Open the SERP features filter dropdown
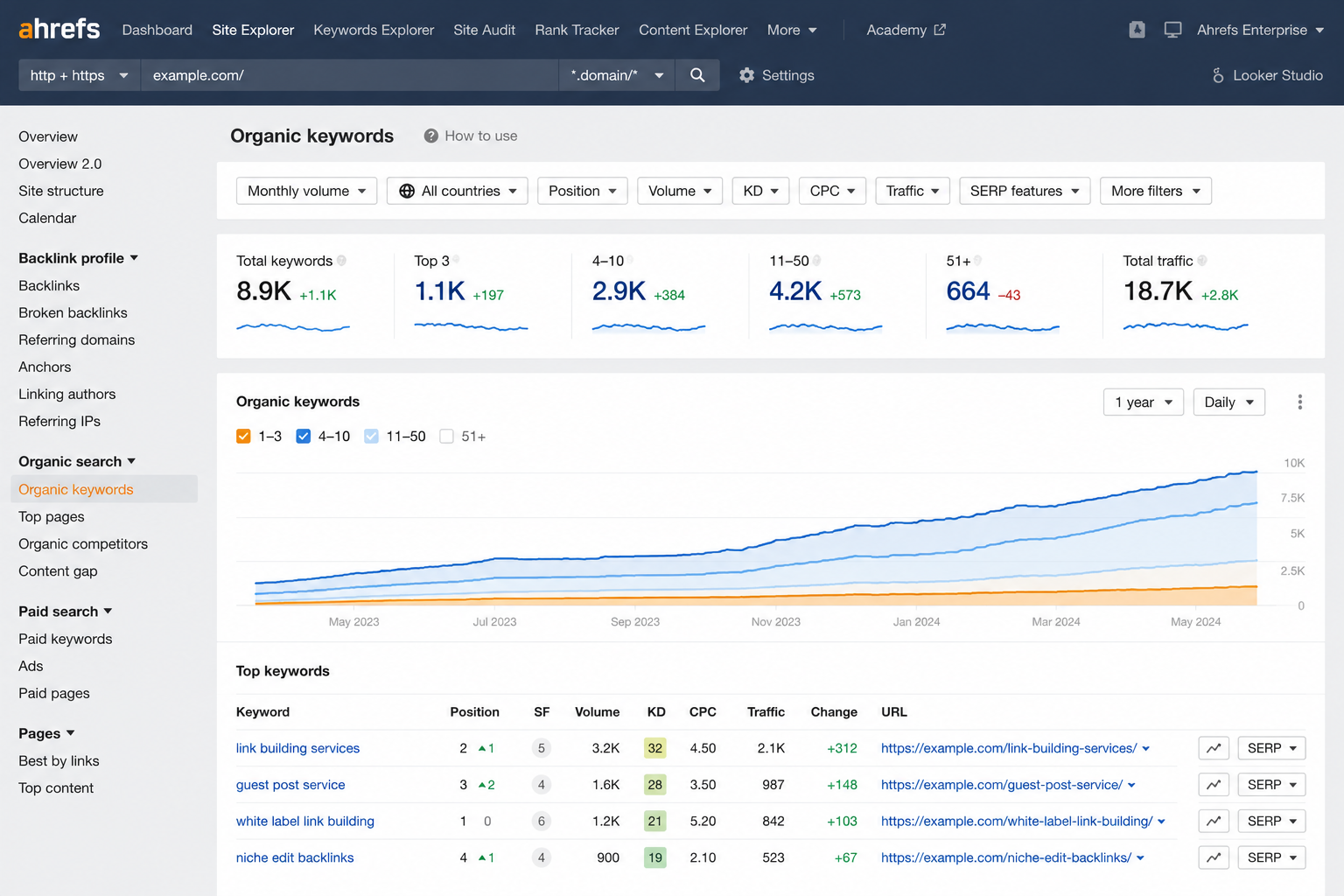 click(x=1025, y=191)
